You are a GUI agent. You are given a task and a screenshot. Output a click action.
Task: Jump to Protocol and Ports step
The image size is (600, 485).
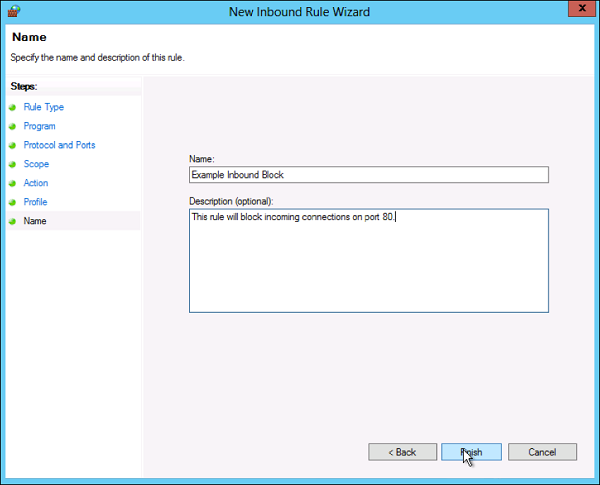(59, 145)
